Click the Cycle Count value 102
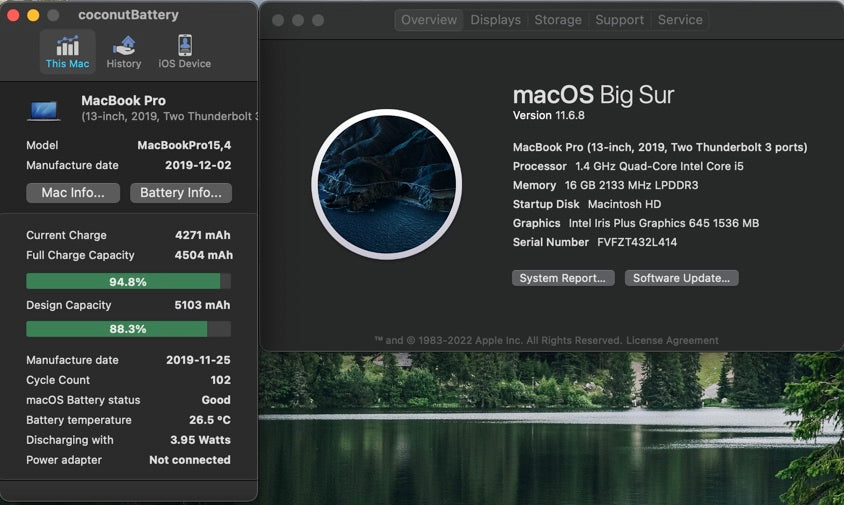This screenshot has height=505, width=844. coord(221,380)
